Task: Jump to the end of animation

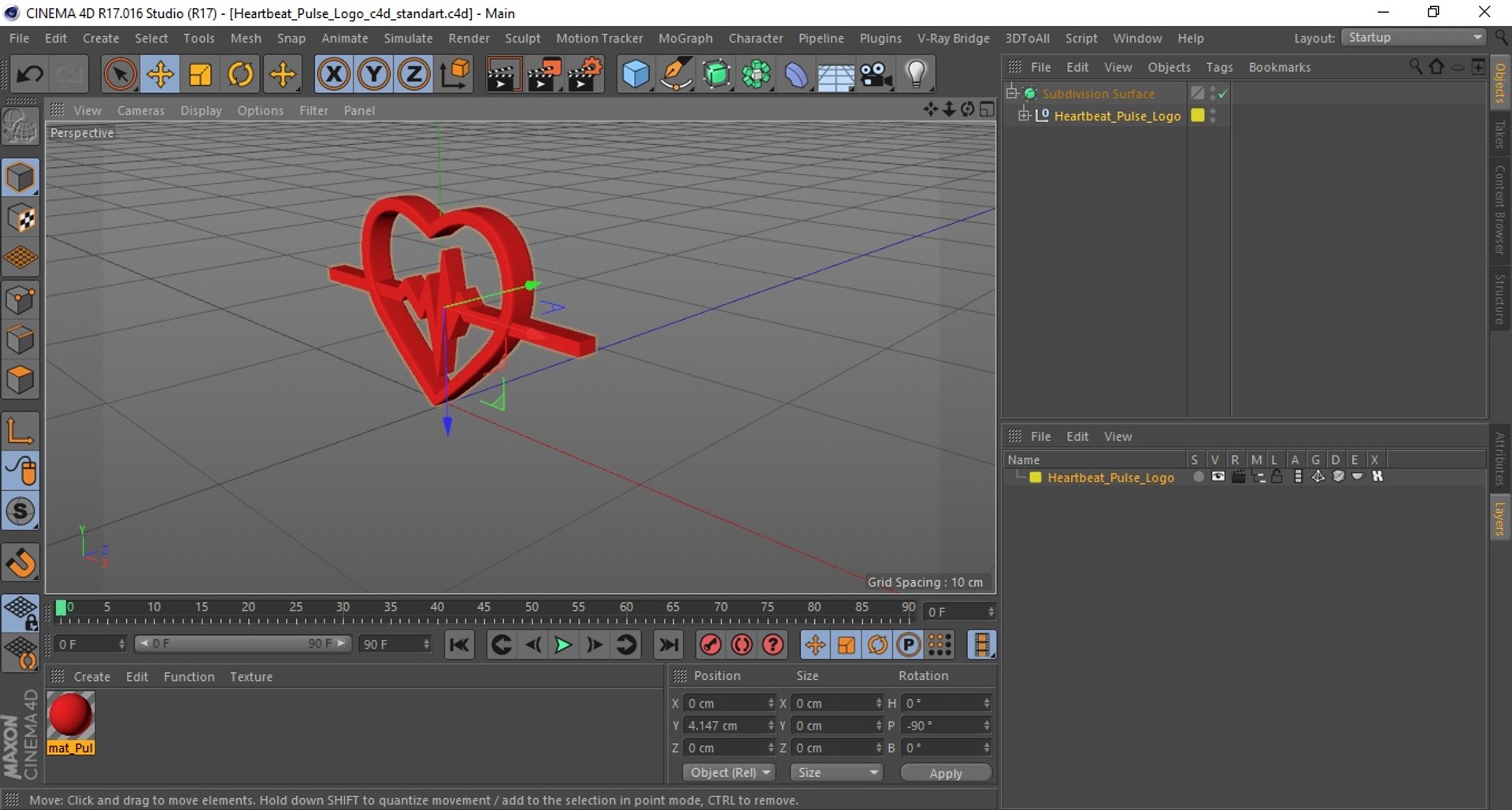Action: [x=669, y=645]
